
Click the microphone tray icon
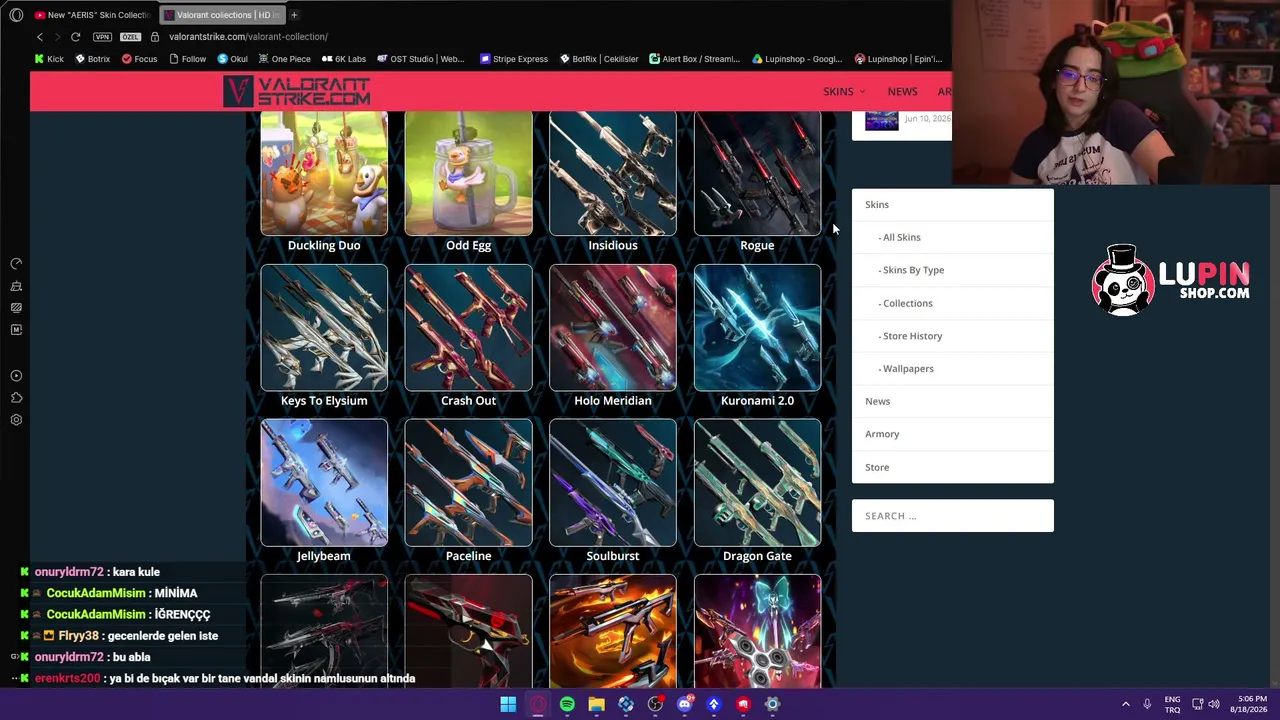[x=1147, y=704]
